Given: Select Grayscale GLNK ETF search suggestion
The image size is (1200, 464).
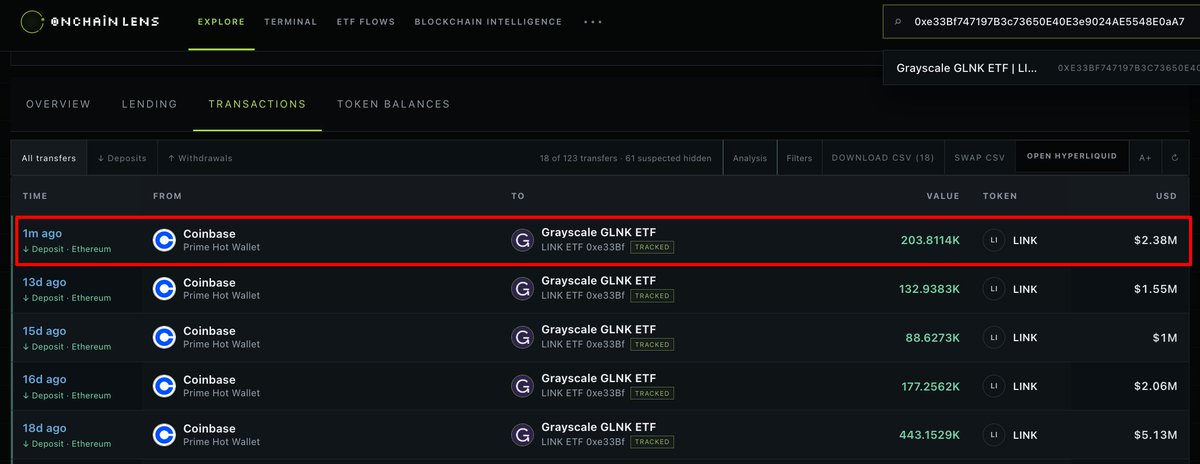Looking at the screenshot, I should click(1041, 68).
